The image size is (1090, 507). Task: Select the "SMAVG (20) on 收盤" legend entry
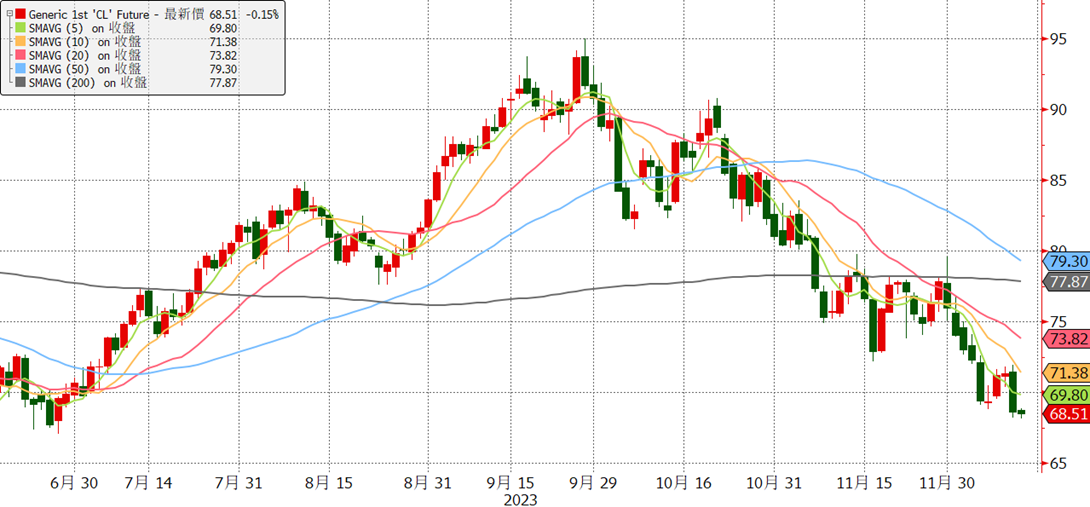click(x=86, y=55)
